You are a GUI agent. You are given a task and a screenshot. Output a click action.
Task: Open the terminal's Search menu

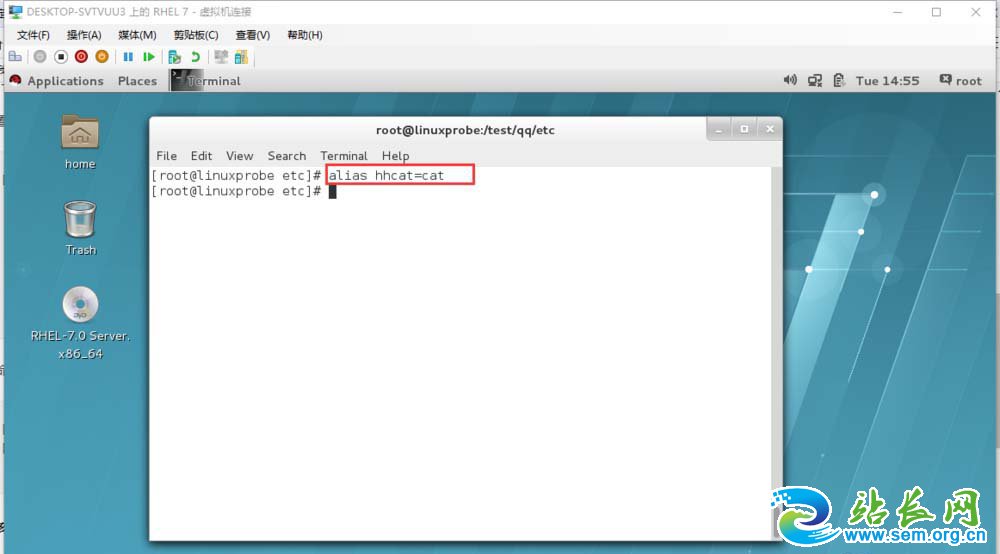coord(286,156)
